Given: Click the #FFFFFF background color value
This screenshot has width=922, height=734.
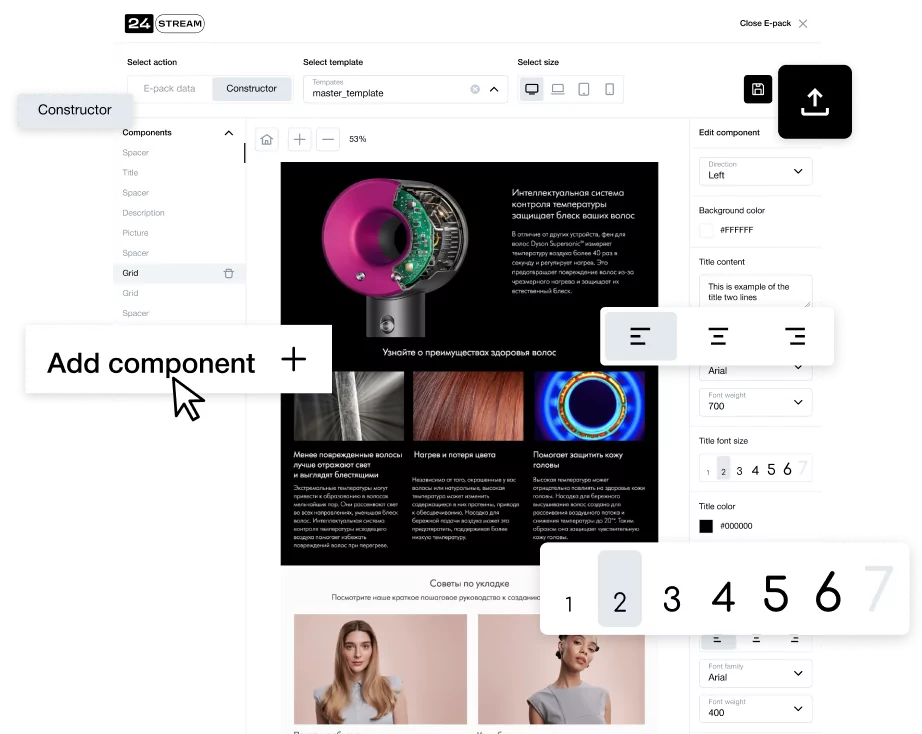Looking at the screenshot, I should tap(736, 231).
